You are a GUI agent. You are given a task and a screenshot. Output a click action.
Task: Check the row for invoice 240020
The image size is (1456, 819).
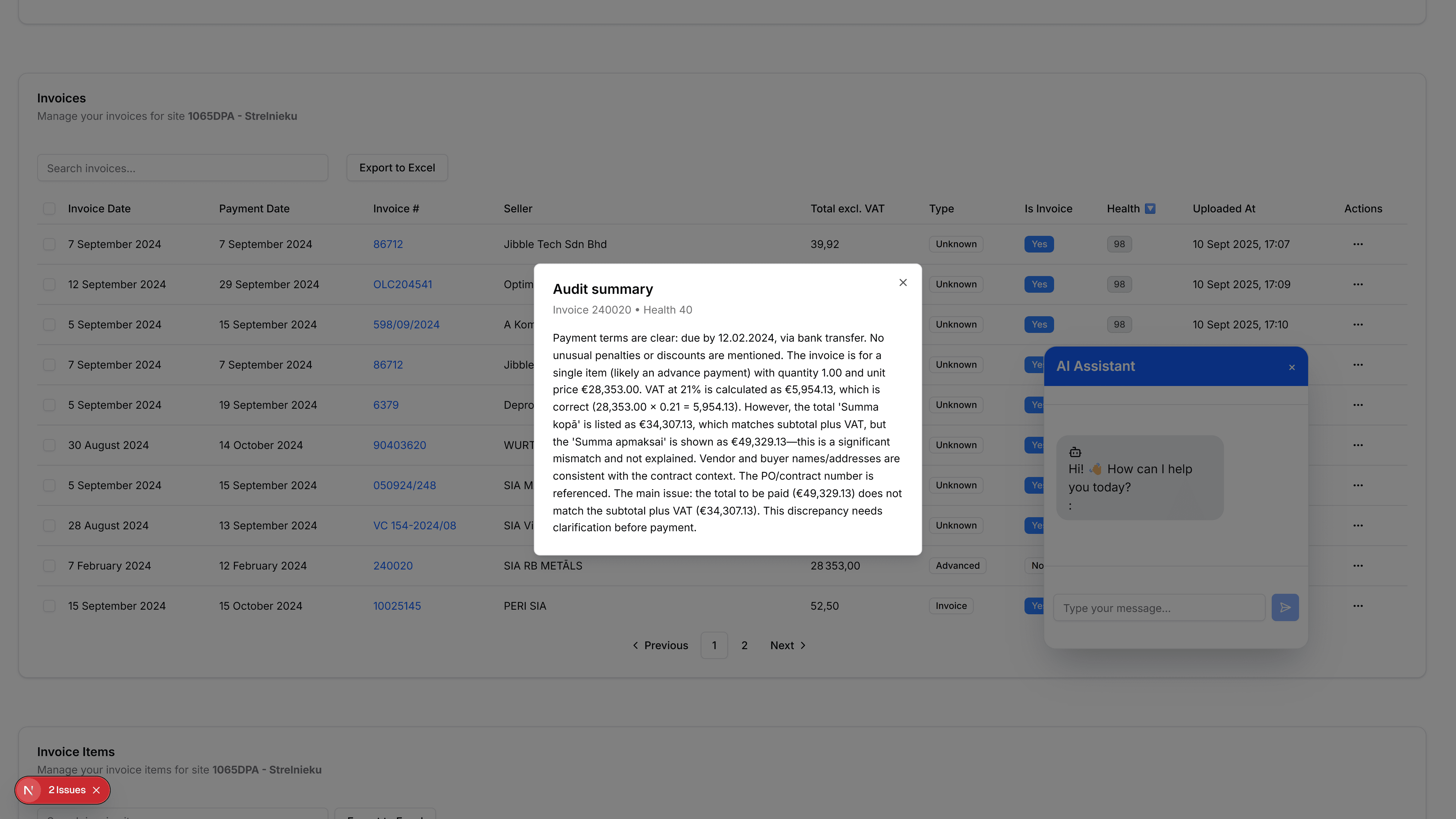click(x=49, y=565)
